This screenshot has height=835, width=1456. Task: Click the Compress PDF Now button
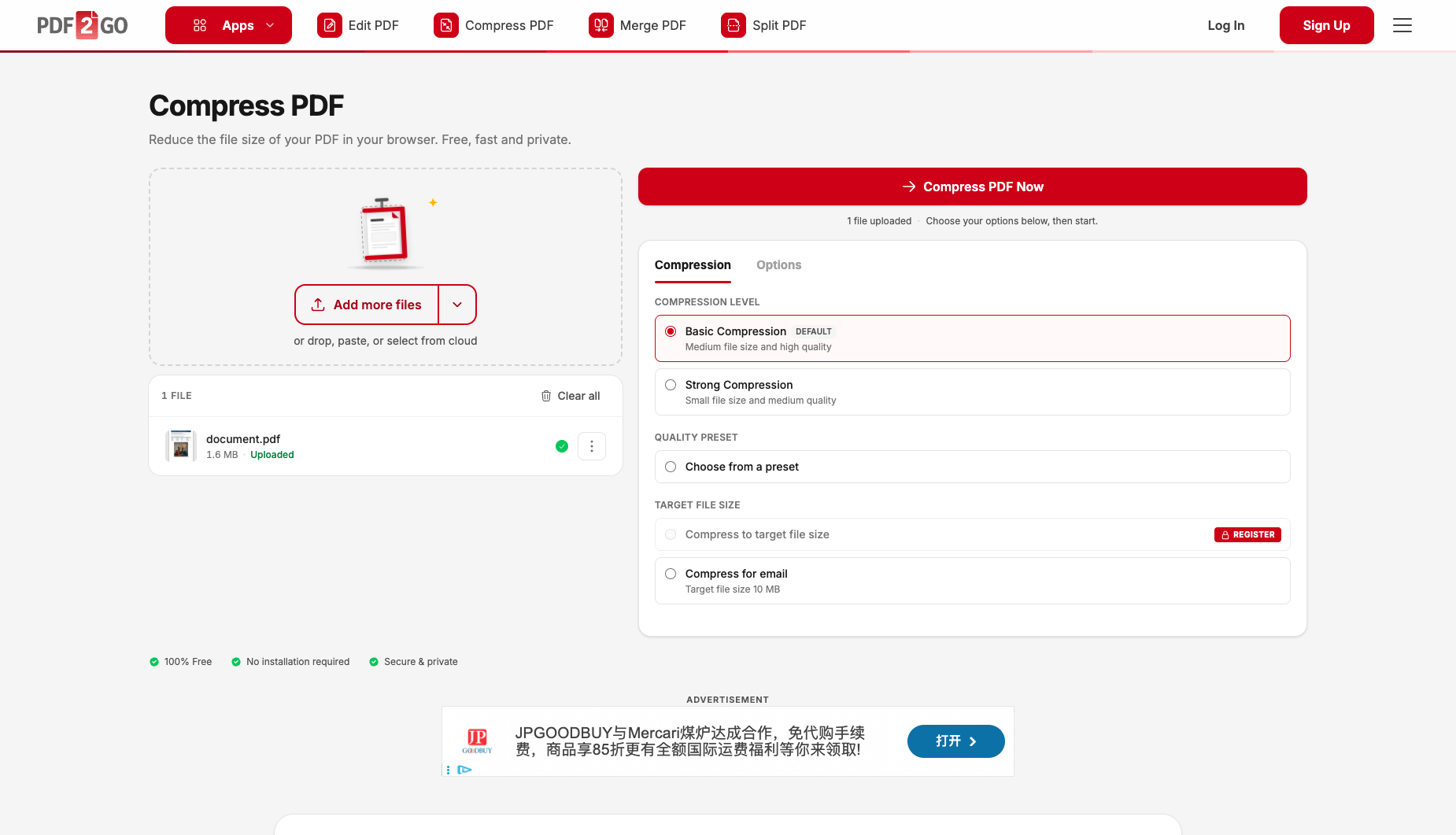click(972, 187)
